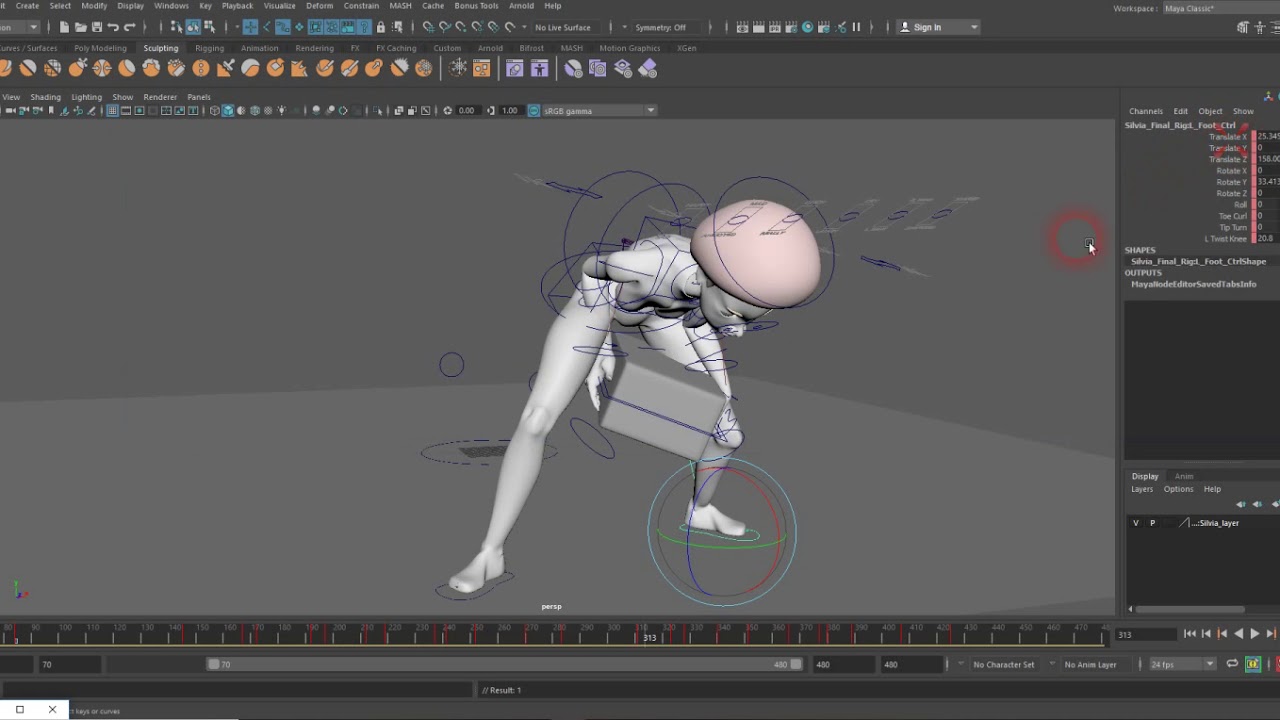Click the Undo arrow icon
This screenshot has height=720, width=1280.
[x=113, y=27]
